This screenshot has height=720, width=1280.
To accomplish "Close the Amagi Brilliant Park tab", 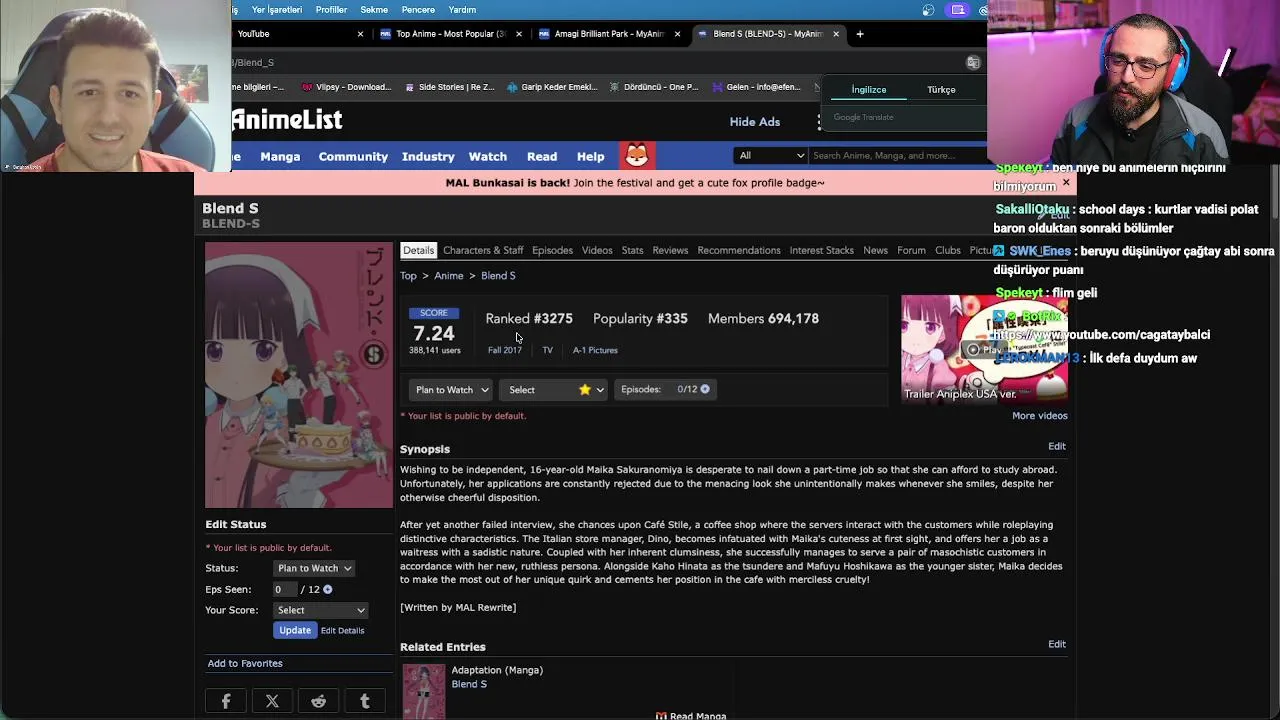I will tap(677, 34).
